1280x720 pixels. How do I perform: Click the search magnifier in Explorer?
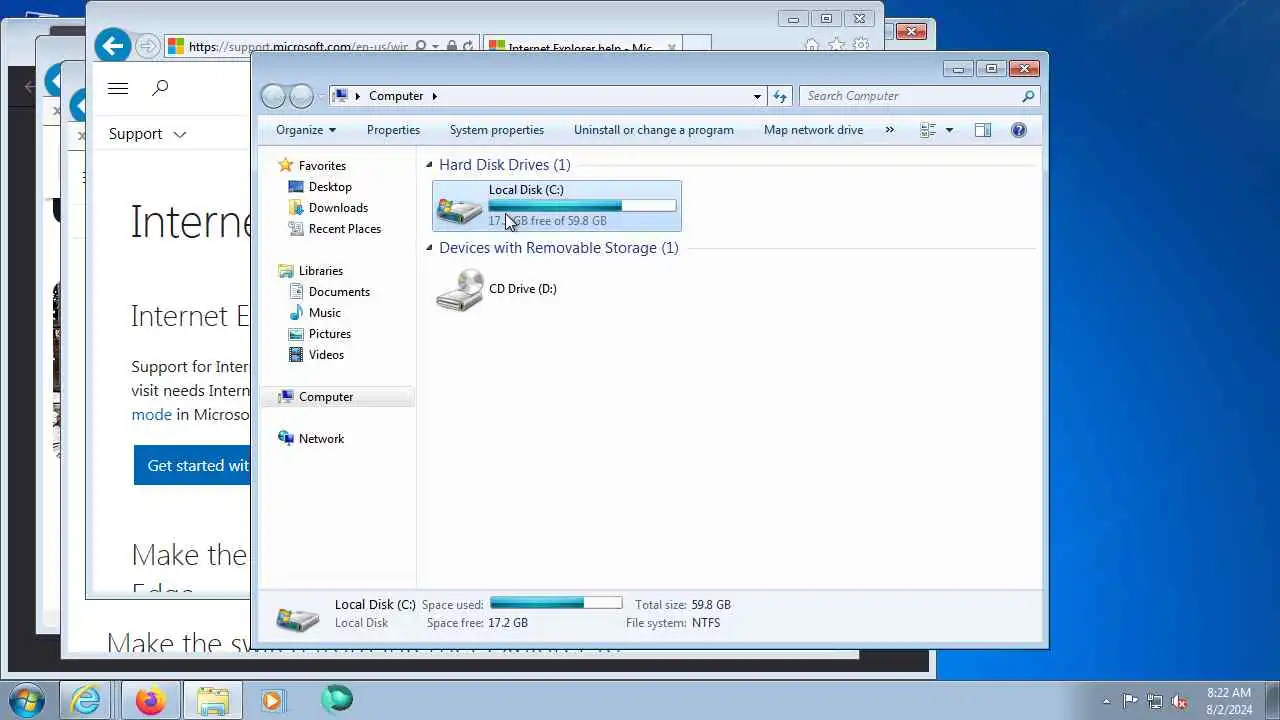pos(1028,96)
